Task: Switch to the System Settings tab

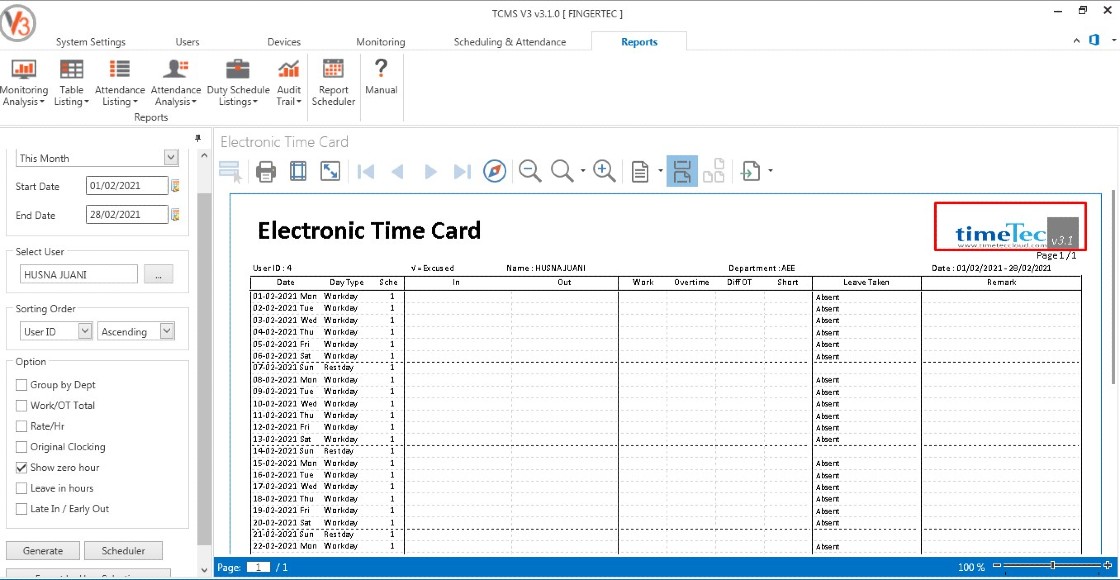Action: pyautogui.click(x=91, y=42)
